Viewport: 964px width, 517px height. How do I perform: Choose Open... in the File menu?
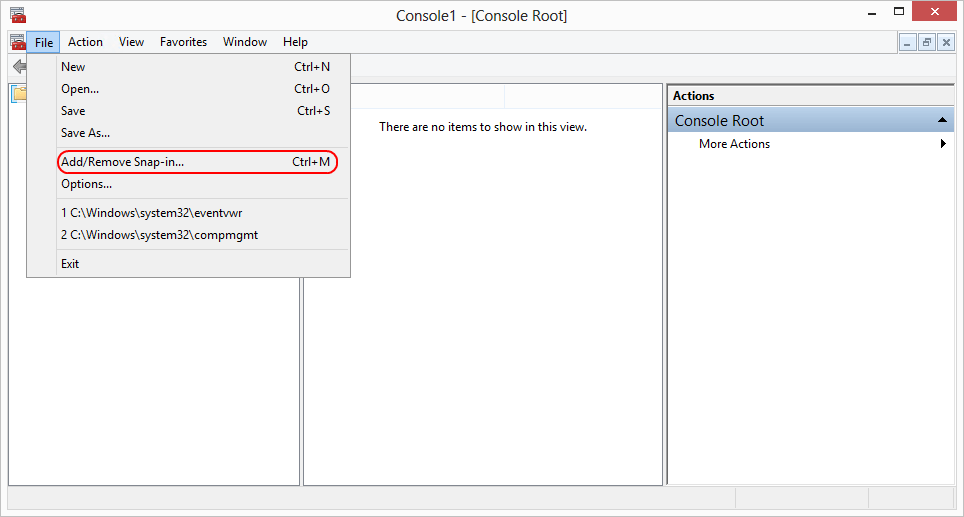[x=80, y=89]
